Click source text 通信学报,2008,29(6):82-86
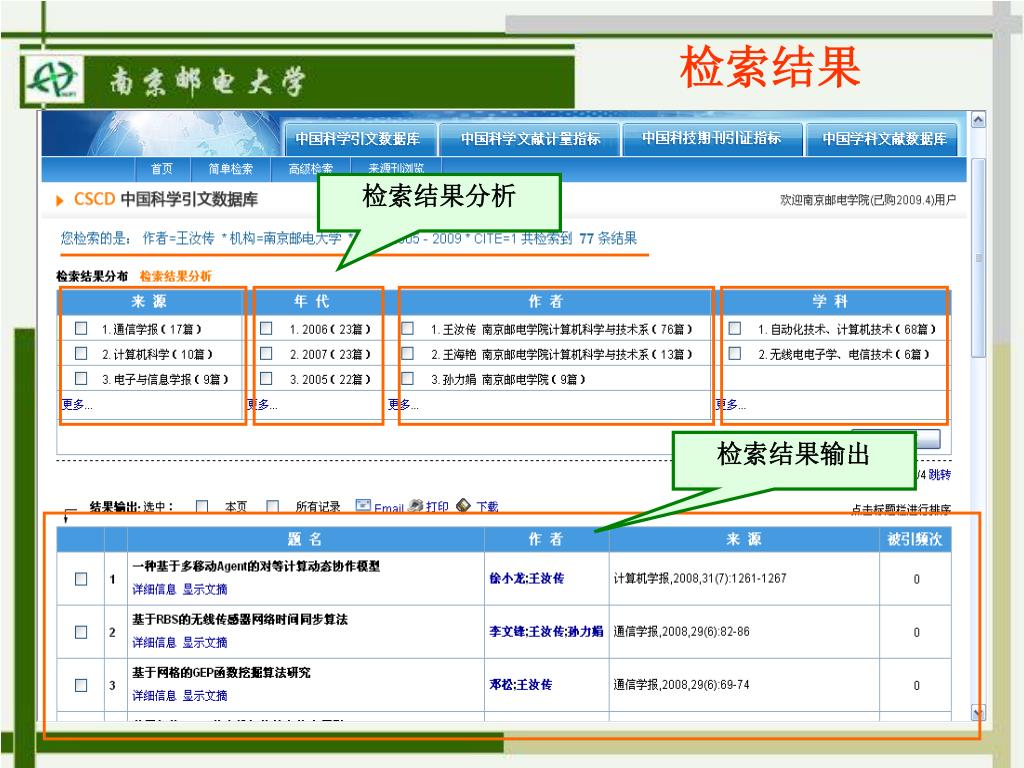Screen dimensions: 1024x768 tap(682, 632)
